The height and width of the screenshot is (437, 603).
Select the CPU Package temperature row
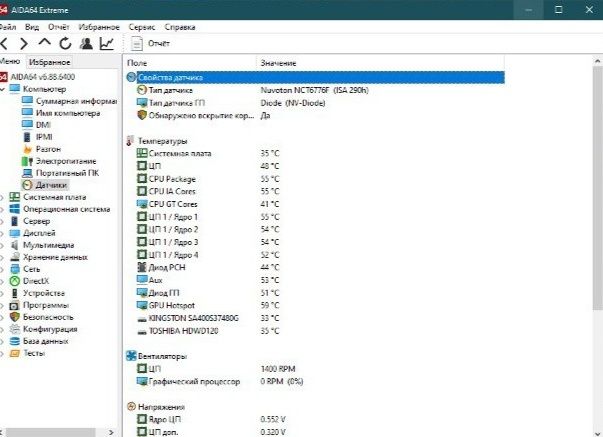[x=315, y=179]
